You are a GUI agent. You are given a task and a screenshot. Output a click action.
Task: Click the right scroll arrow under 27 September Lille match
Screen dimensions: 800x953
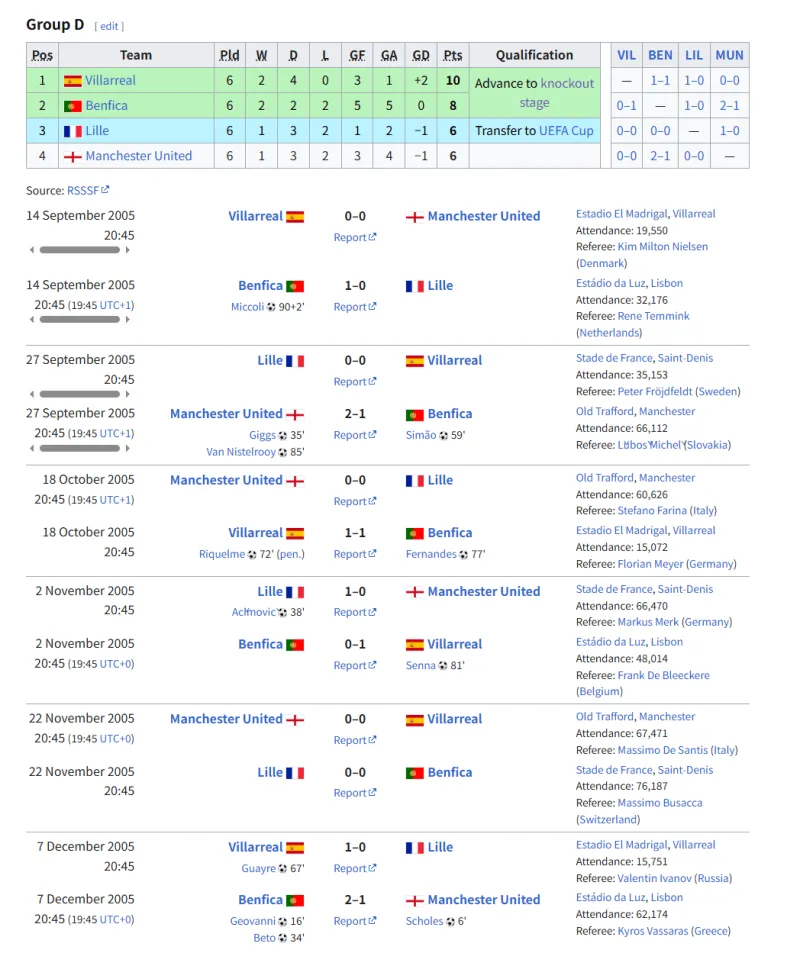click(128, 394)
